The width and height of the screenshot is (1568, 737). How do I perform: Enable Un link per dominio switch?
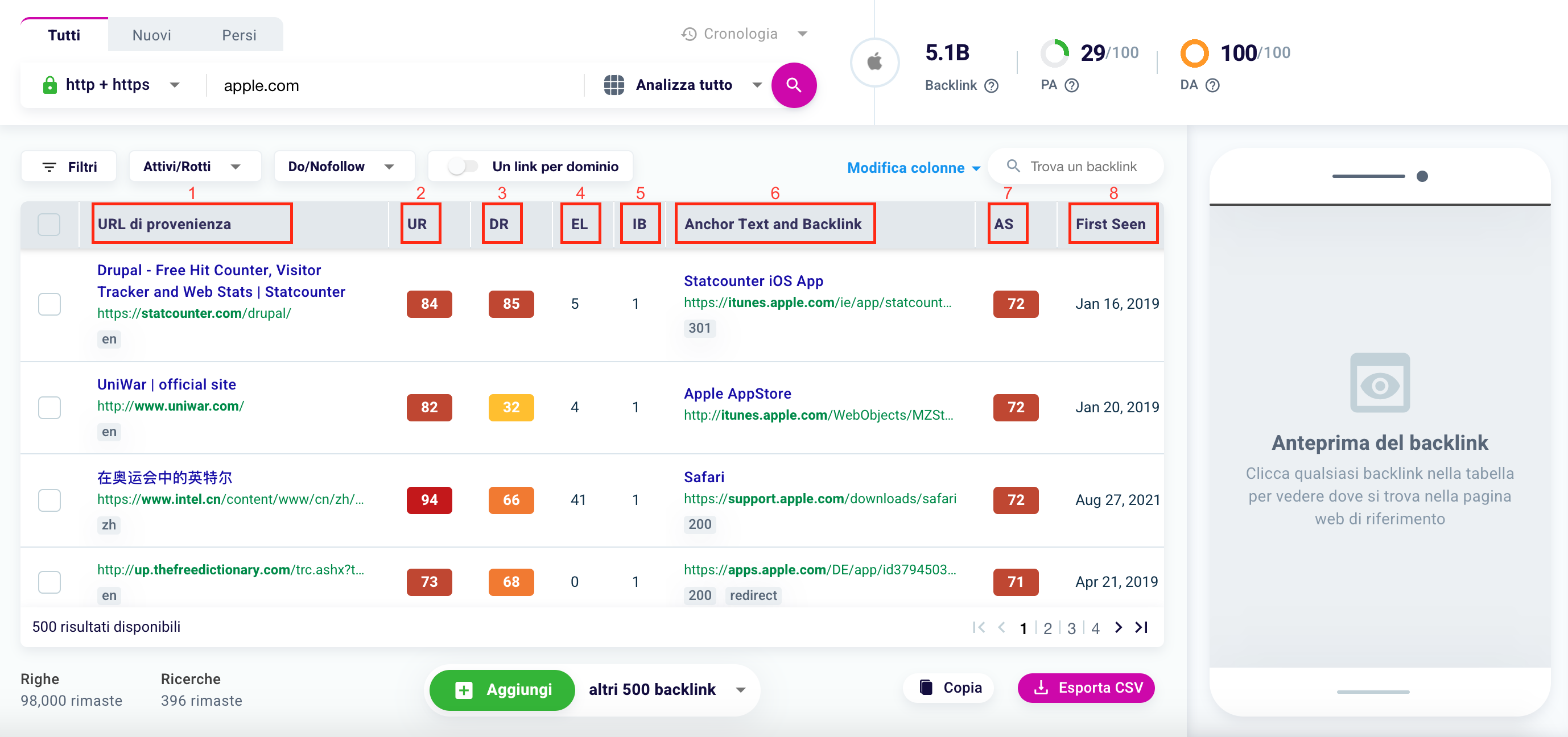tap(463, 167)
